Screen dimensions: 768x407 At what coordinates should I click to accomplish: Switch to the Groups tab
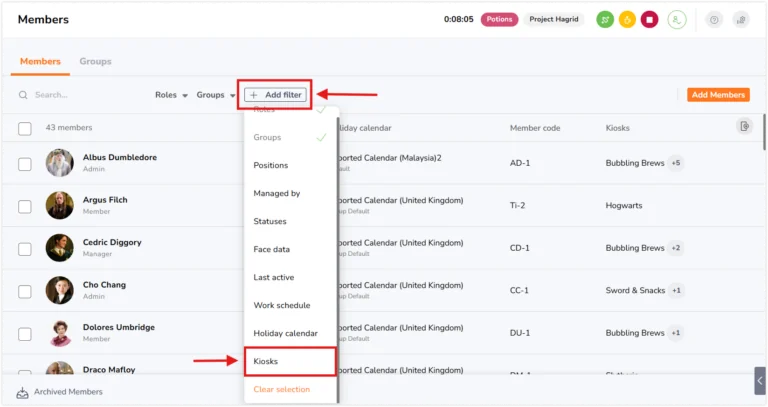96,61
